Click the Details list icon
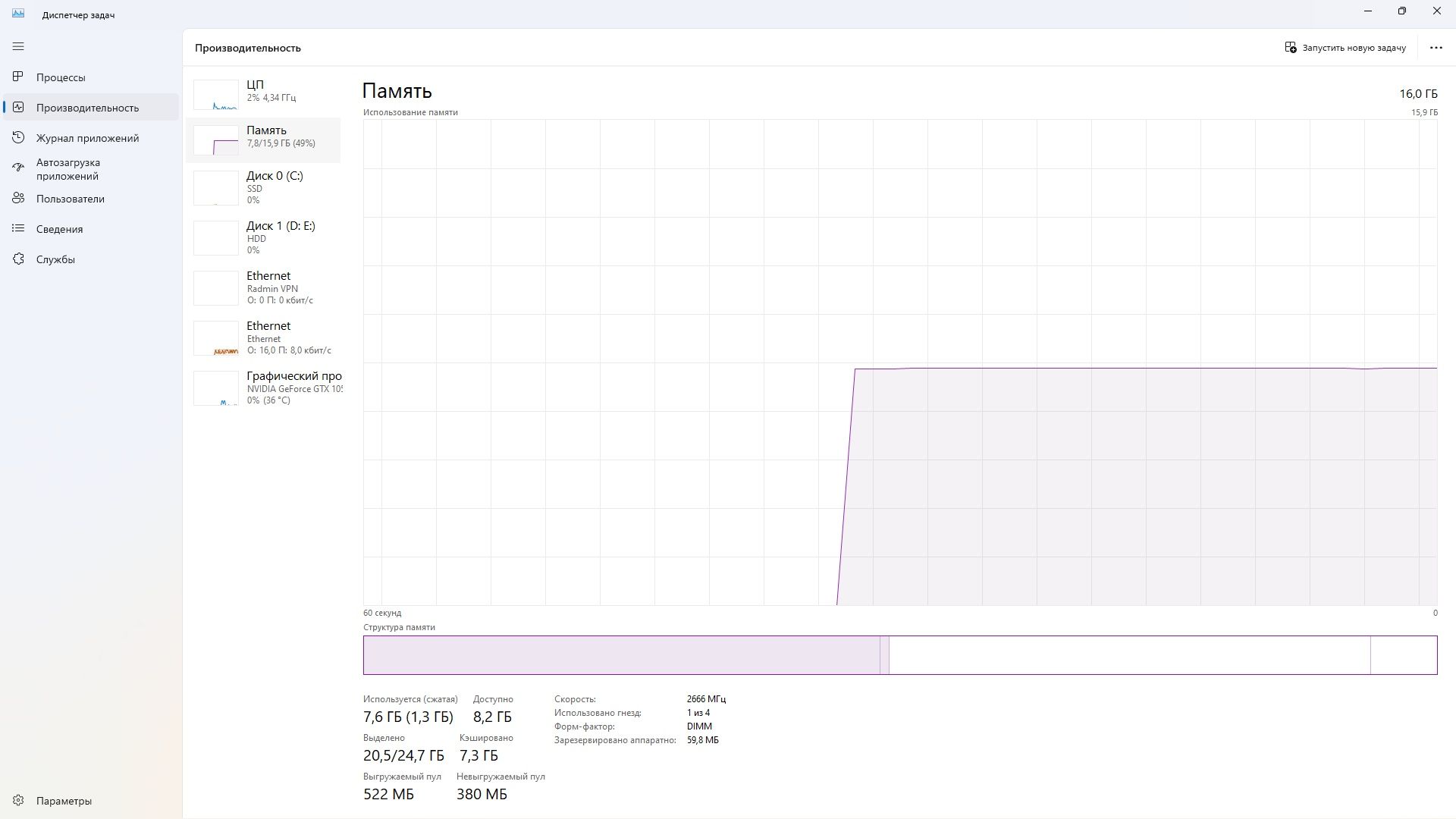The height and width of the screenshot is (819, 1456). [x=18, y=228]
